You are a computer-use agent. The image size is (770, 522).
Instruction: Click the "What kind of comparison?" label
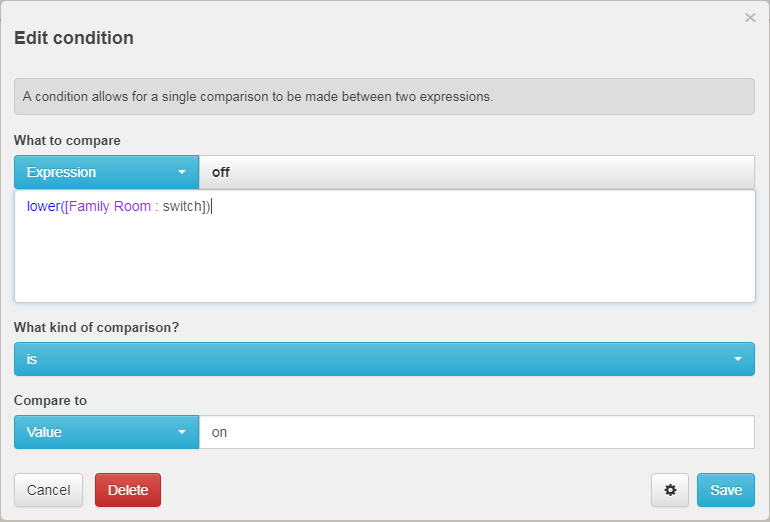[96, 327]
